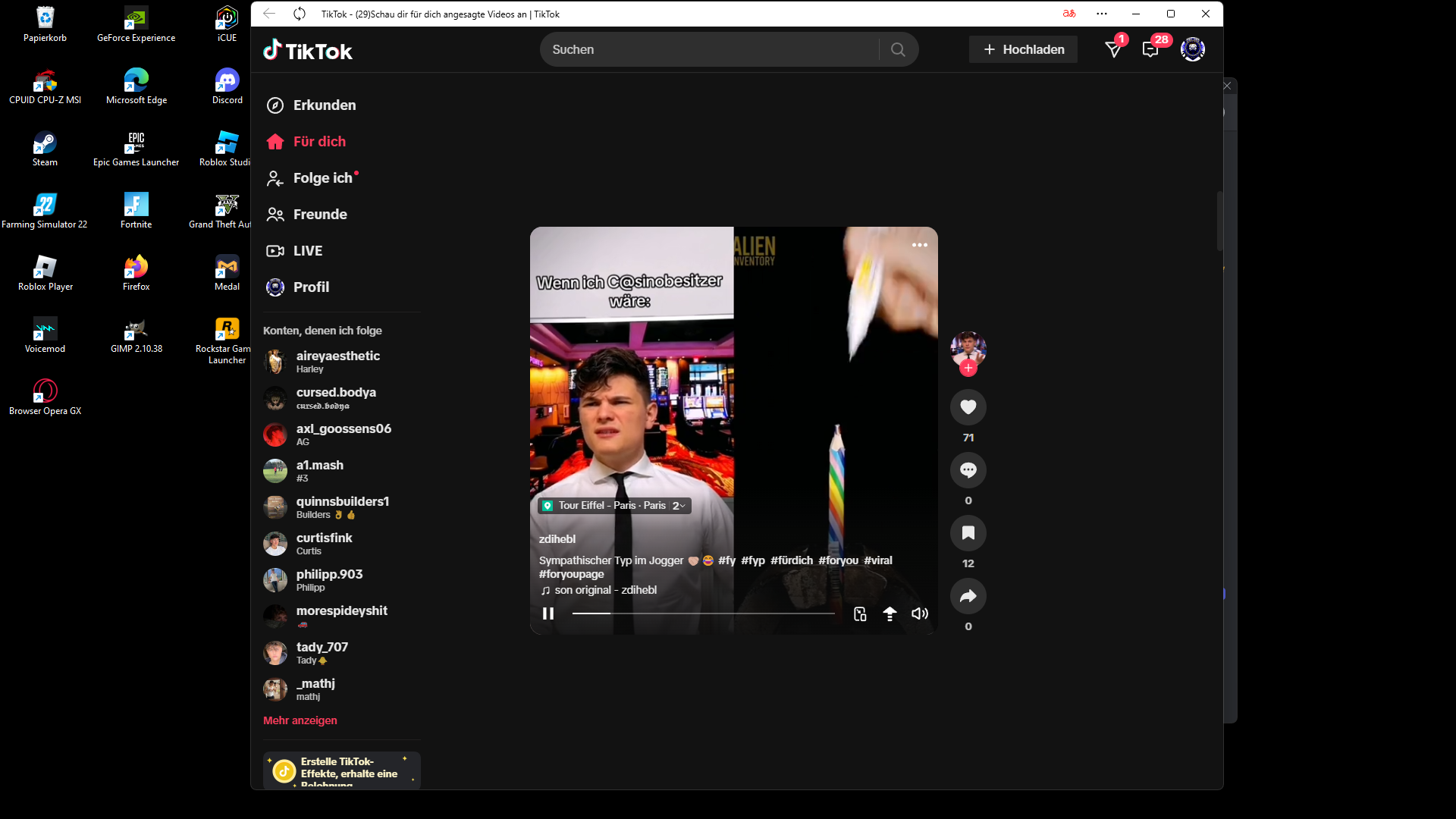The image size is (1456, 819).
Task: Open the #fyp hashtag
Action: click(x=753, y=560)
